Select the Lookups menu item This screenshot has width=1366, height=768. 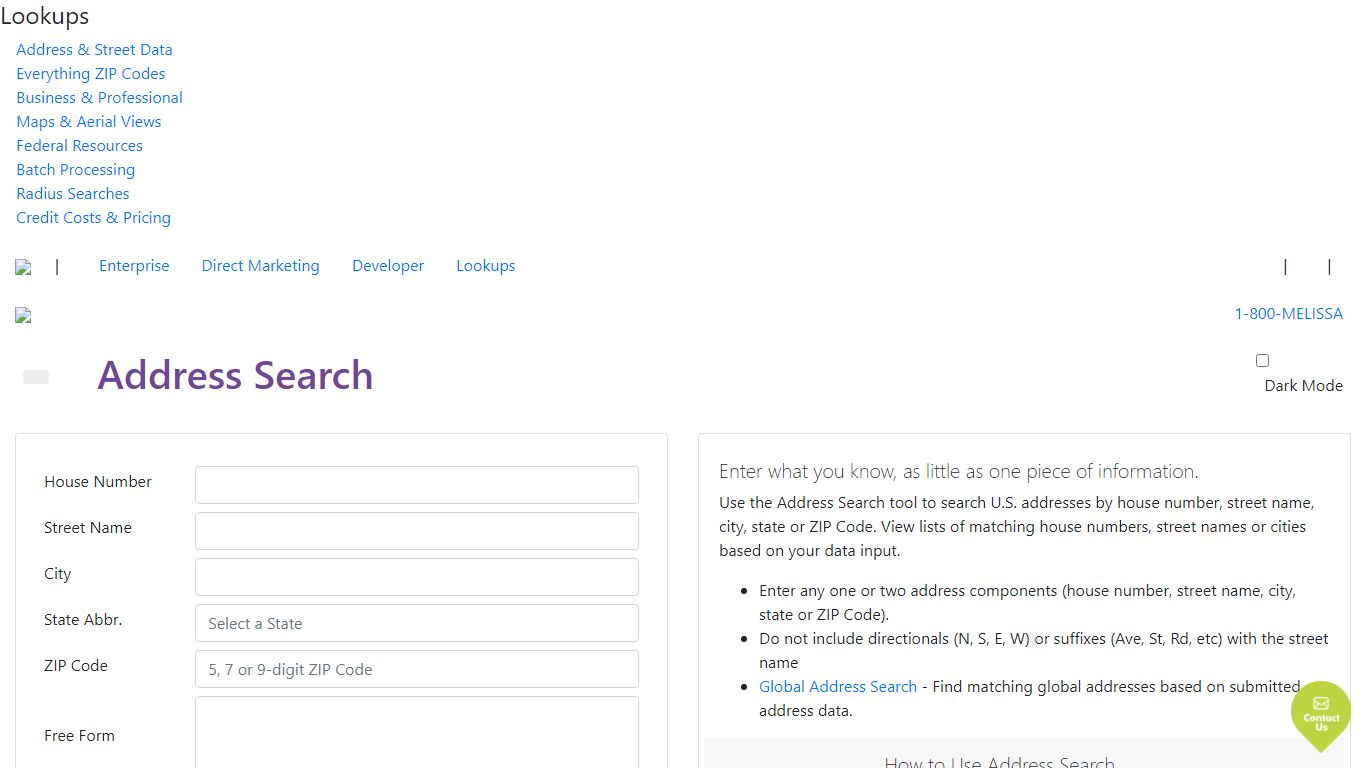(x=486, y=265)
